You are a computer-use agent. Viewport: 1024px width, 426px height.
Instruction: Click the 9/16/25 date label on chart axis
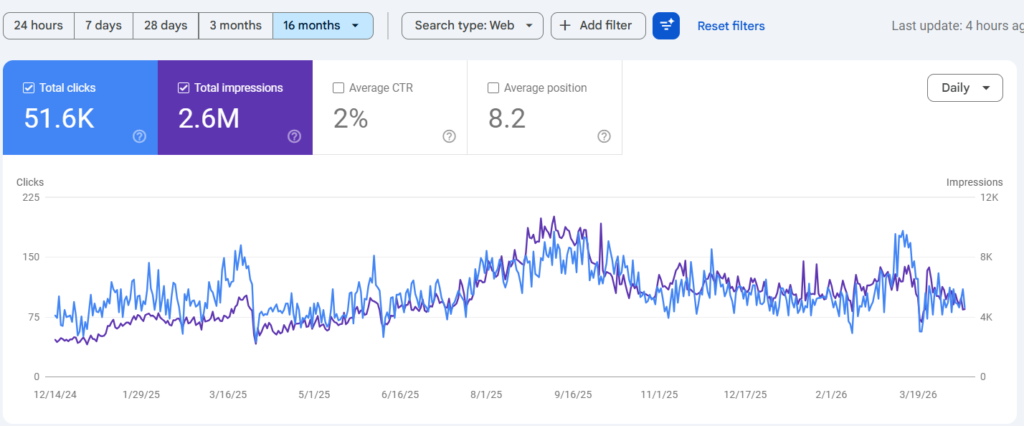tap(574, 394)
